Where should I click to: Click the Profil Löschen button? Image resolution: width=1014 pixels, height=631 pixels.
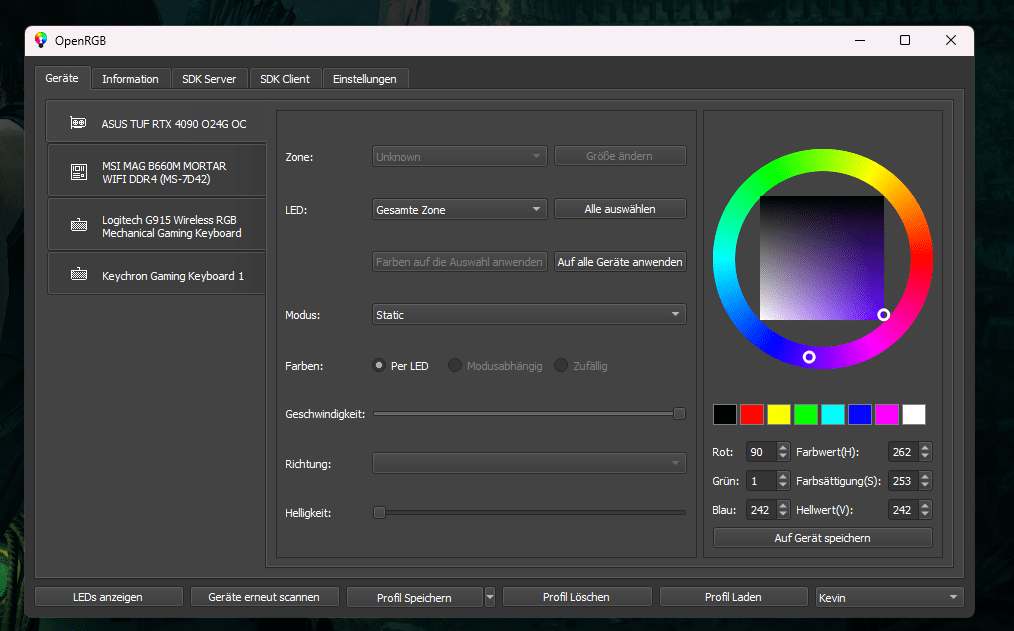[x=577, y=597]
